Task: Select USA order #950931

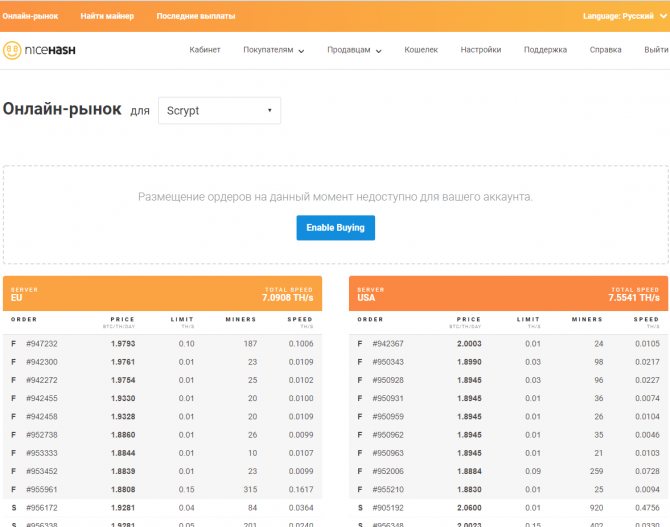Action: (x=508, y=398)
